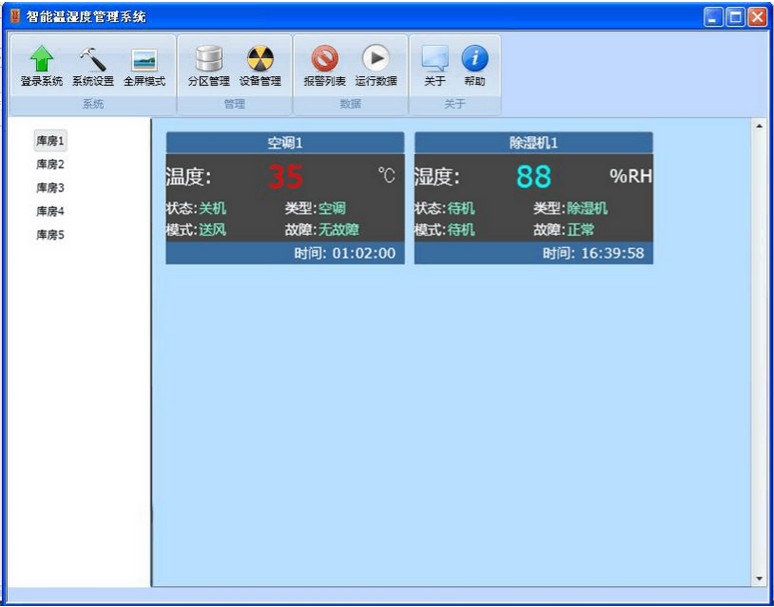774x607 pixels.
Task: Show the 报警列表 alarm list
Action: (x=324, y=60)
